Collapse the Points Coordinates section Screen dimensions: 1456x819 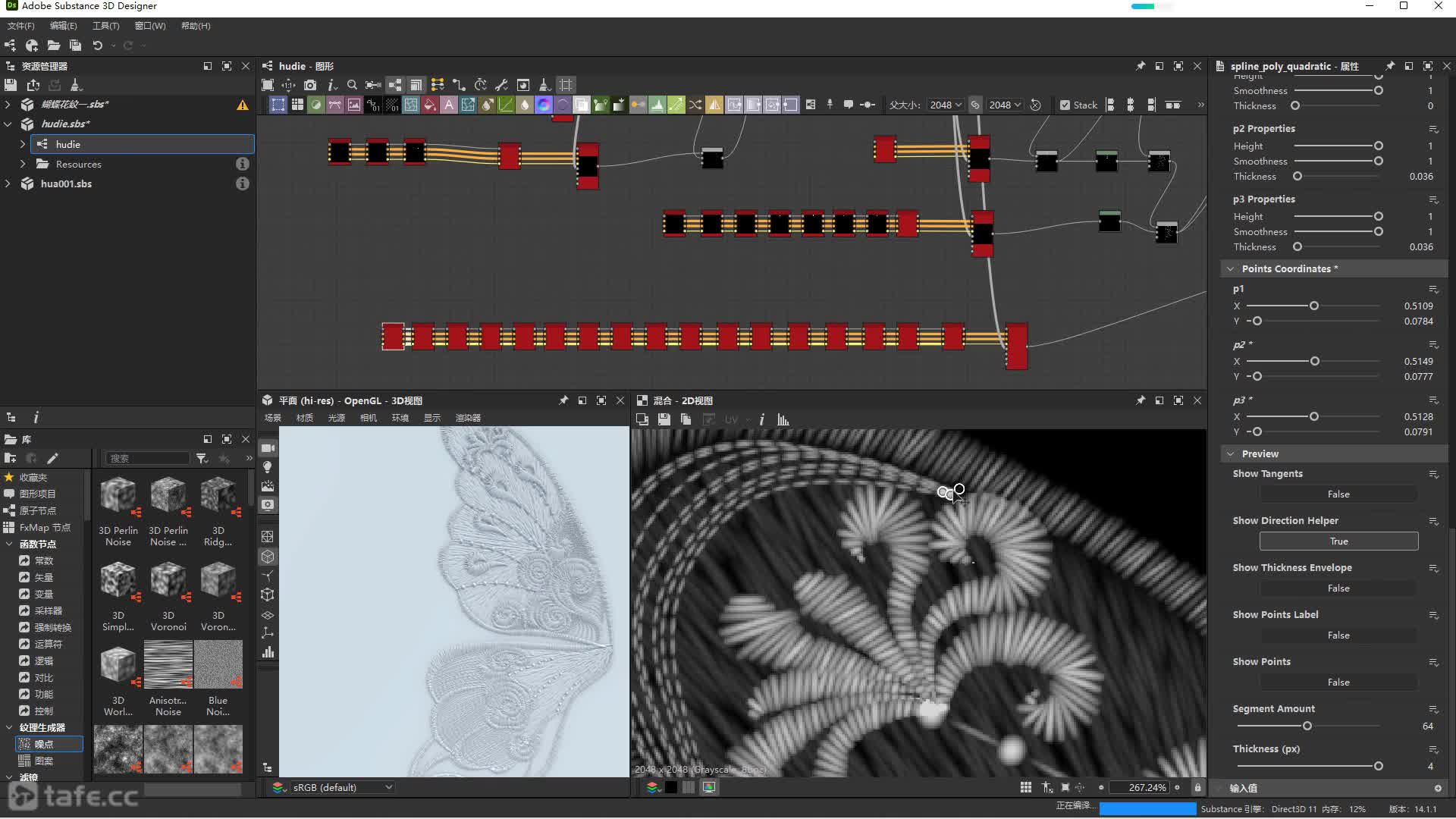coord(1230,268)
